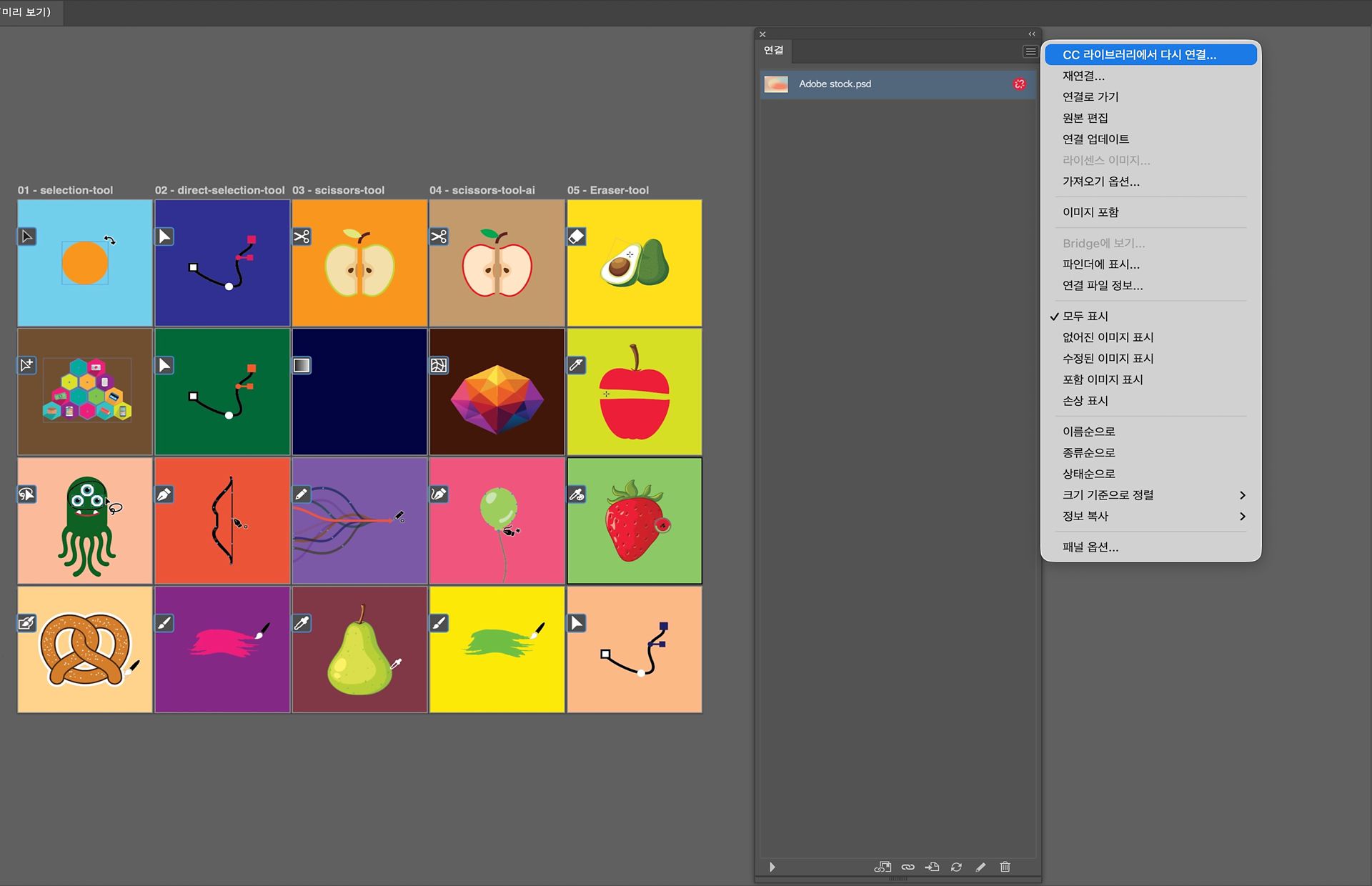Screen dimensions: 1372x886
Task: Click the paintbrush icon on the green stroke artboard
Action: click(439, 623)
